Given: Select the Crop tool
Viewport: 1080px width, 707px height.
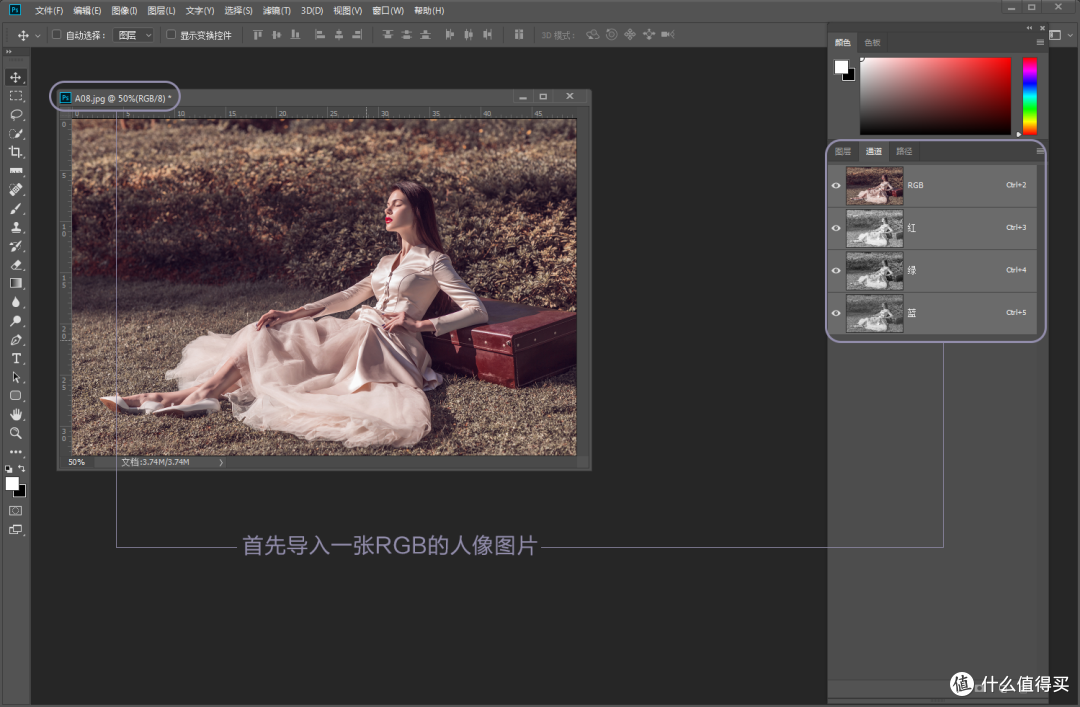Looking at the screenshot, I should tap(15, 152).
